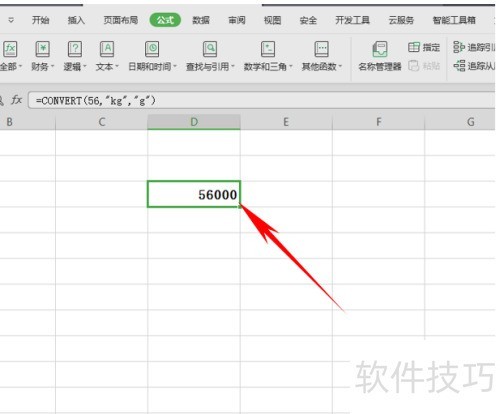Open the 名称管理器 name manager

point(380,56)
